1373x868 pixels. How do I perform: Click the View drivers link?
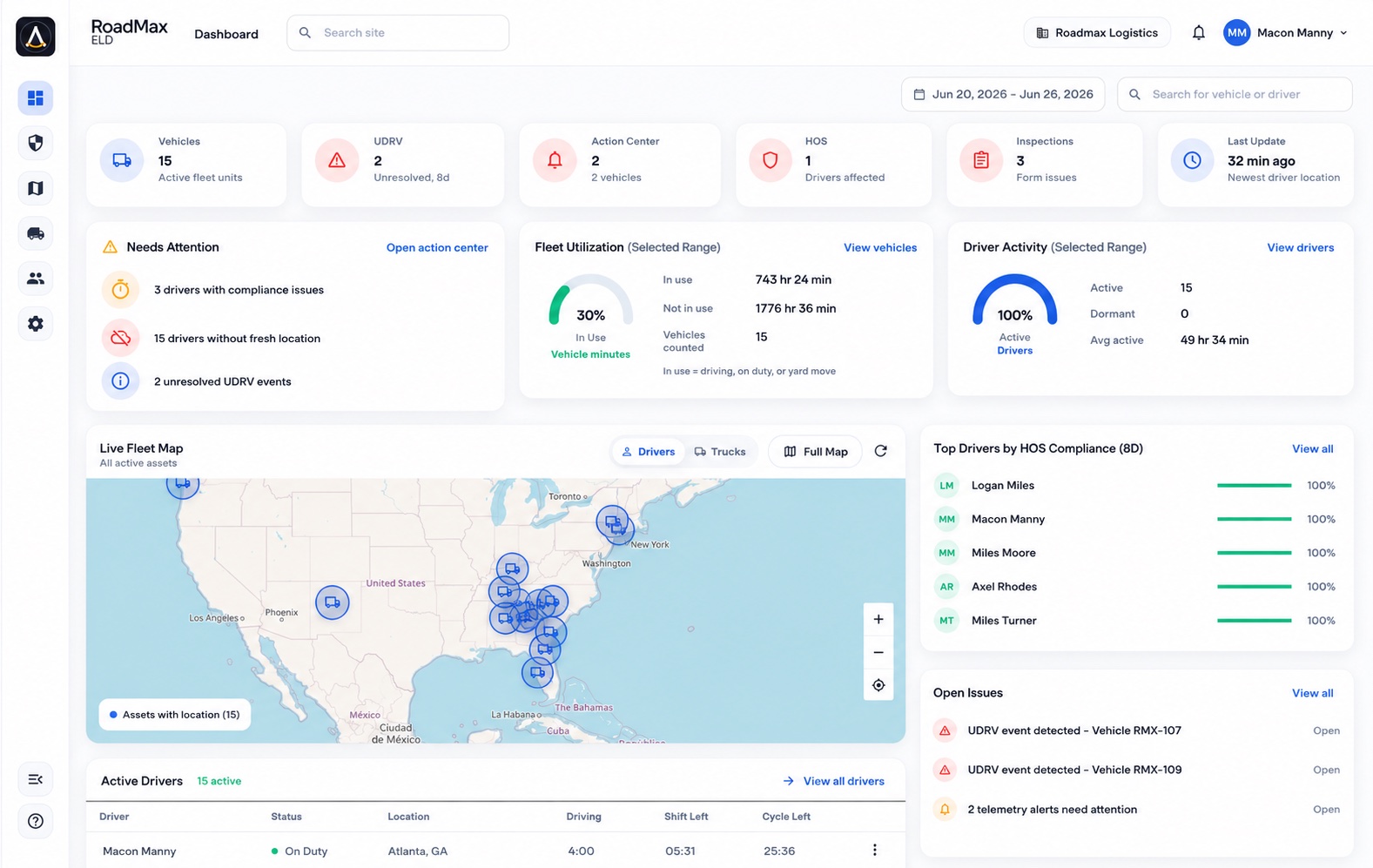(x=1301, y=248)
